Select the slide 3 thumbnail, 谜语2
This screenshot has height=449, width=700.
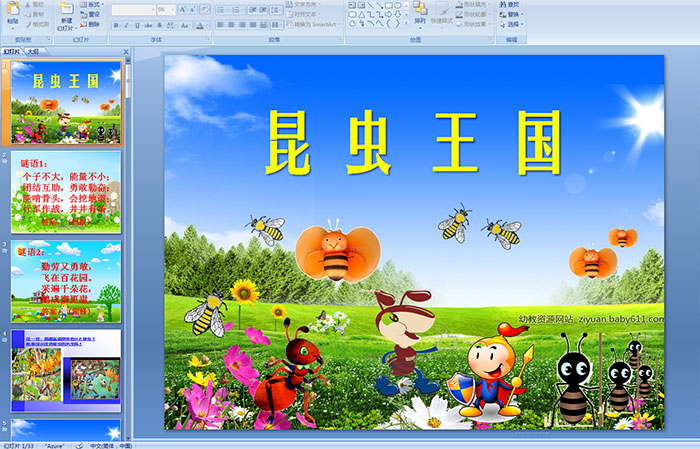pos(66,281)
